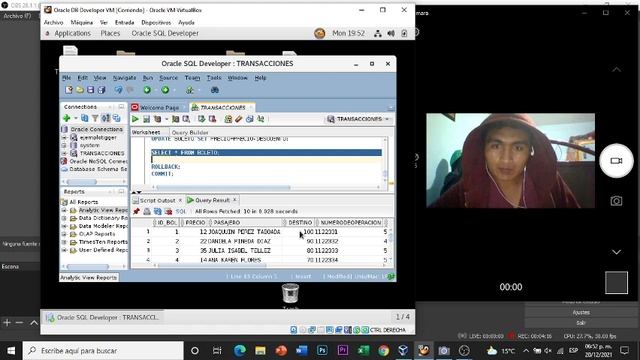Click the DESTINO column header

point(300,222)
